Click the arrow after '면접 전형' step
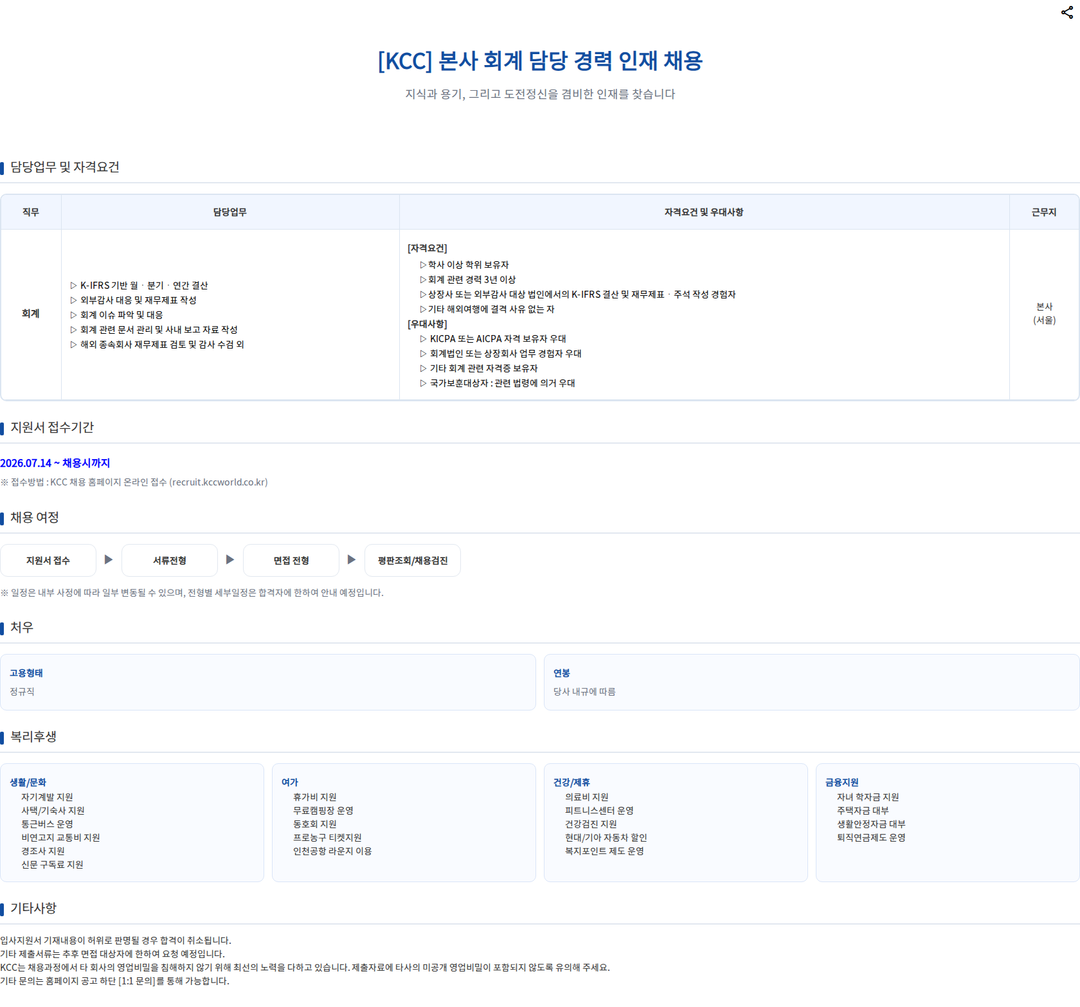 tap(351, 560)
